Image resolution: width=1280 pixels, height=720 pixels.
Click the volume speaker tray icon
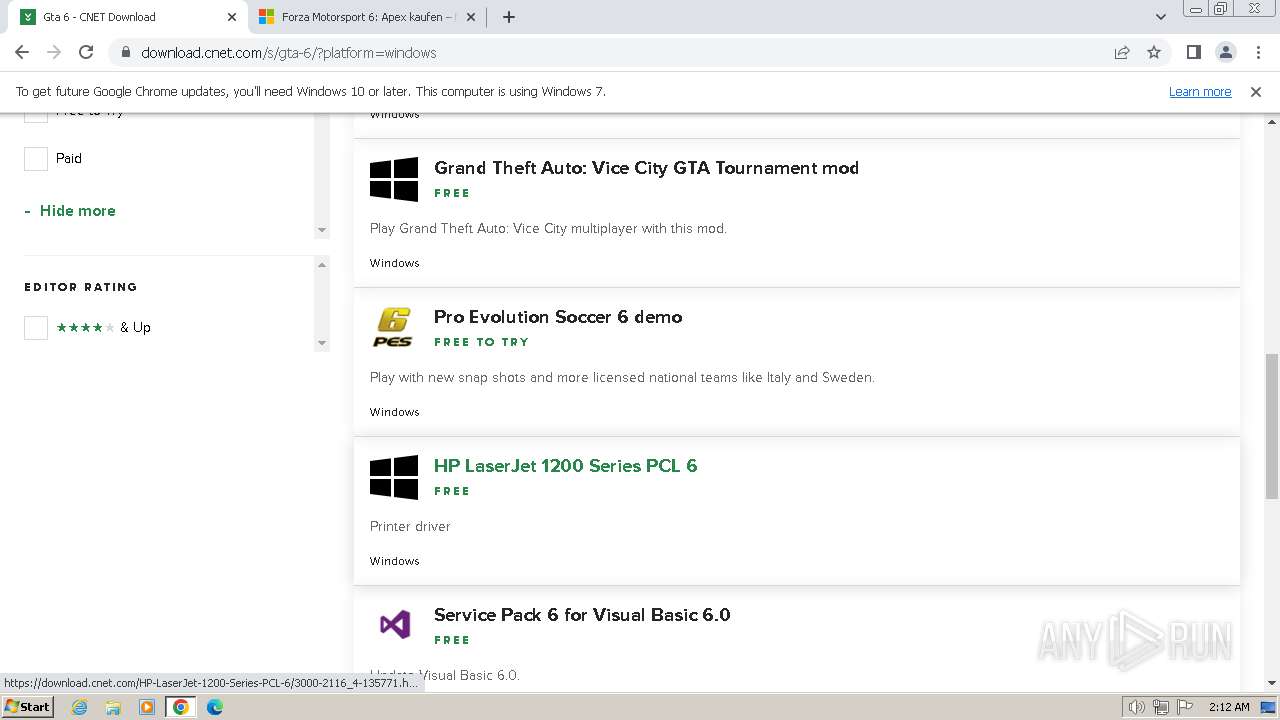pos(1137,707)
